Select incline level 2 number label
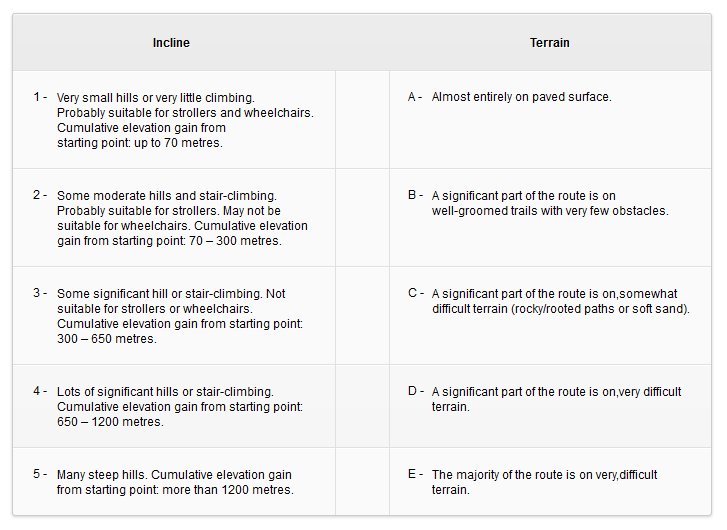This screenshot has height=530, width=727. (40, 195)
